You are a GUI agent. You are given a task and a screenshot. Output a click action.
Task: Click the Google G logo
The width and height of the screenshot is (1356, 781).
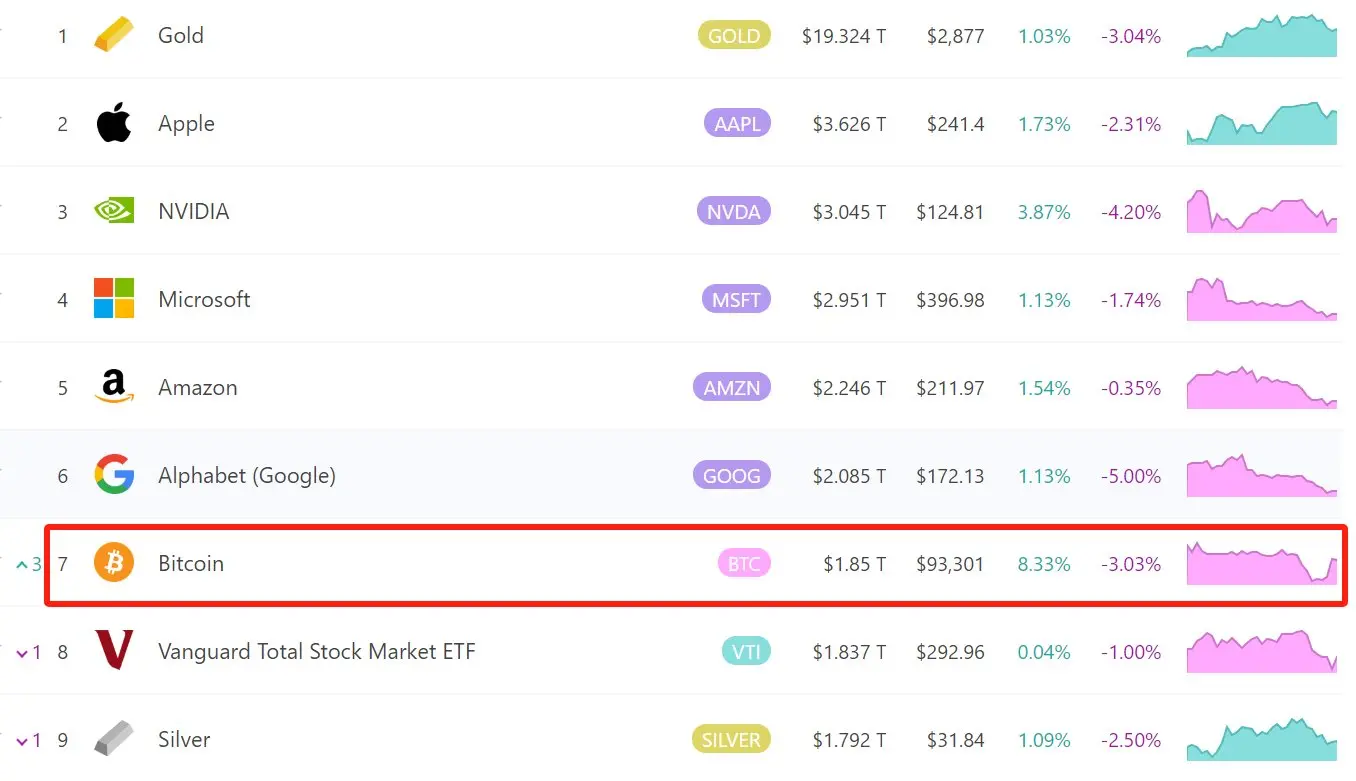coord(113,475)
